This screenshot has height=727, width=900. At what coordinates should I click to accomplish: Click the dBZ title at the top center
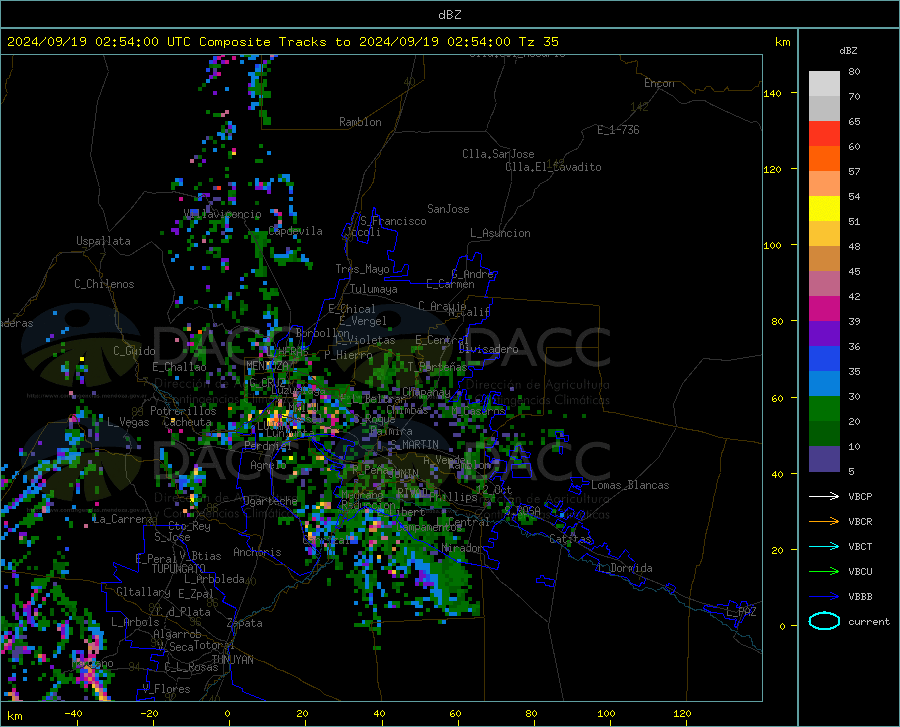click(449, 15)
